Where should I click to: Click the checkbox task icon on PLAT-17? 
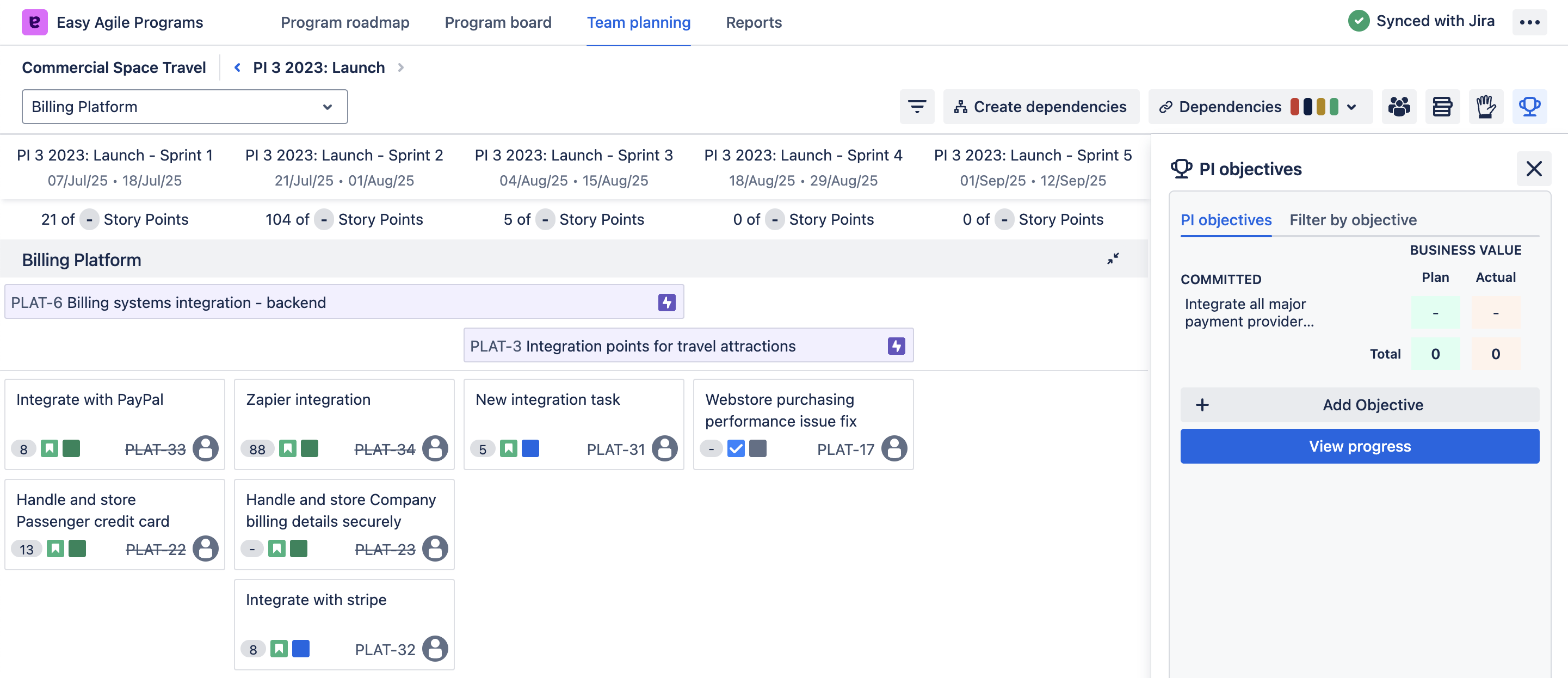(x=735, y=449)
